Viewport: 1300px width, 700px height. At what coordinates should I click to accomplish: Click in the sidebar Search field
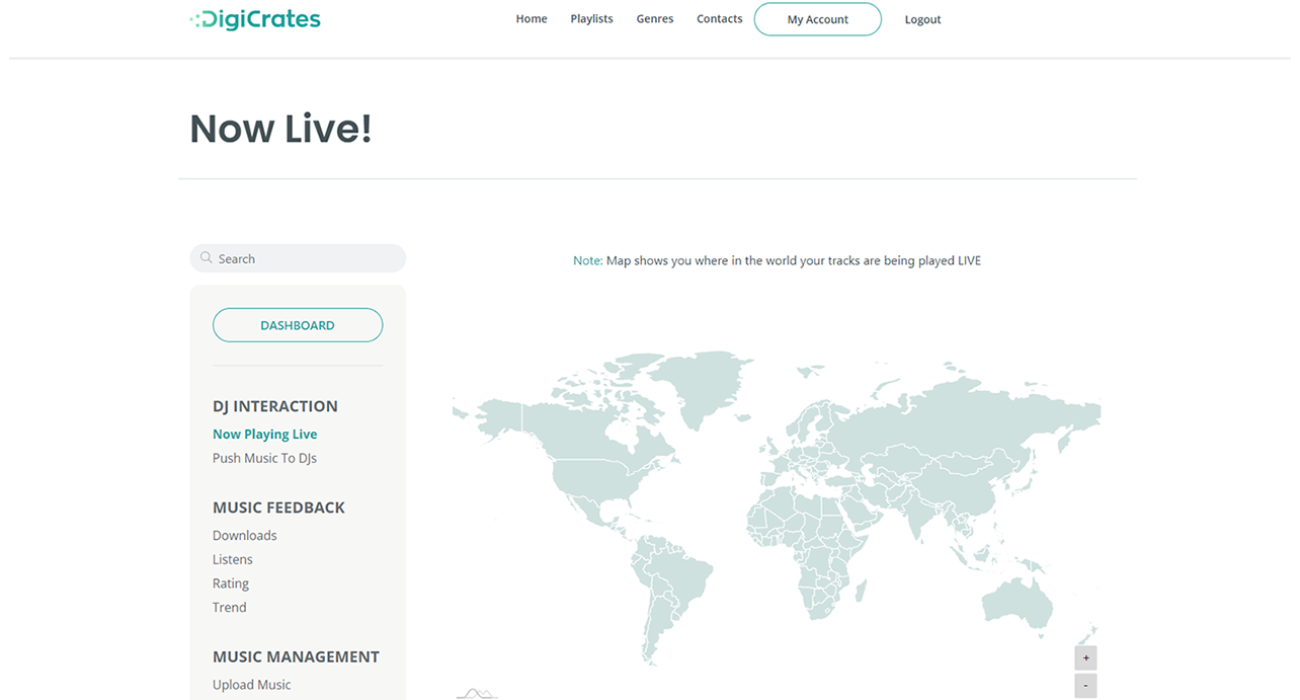pyautogui.click(x=305, y=258)
